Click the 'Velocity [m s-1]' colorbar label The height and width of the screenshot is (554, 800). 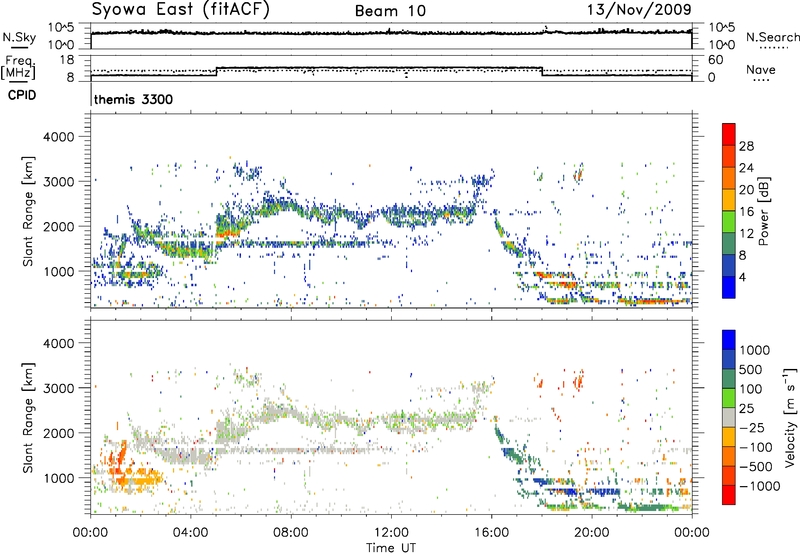click(790, 417)
